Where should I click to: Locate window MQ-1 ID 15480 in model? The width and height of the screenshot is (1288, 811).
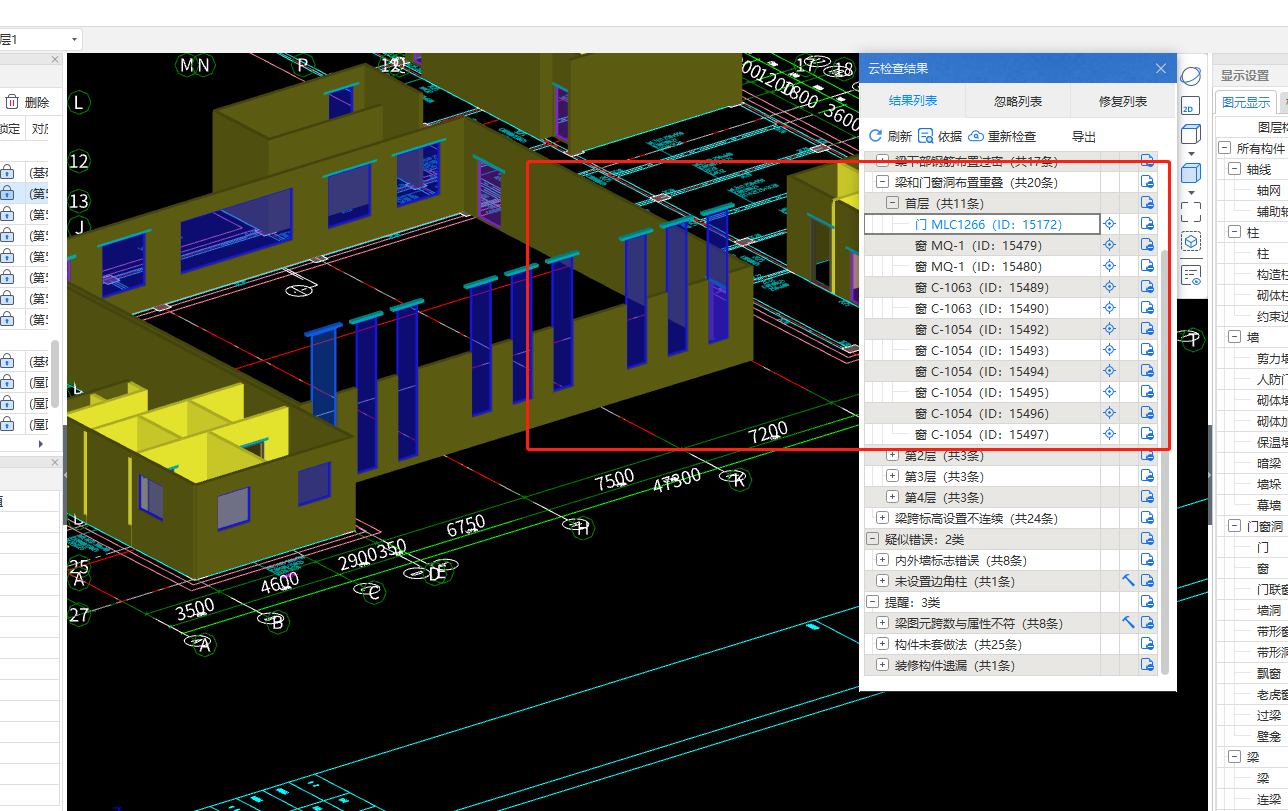click(x=1109, y=266)
